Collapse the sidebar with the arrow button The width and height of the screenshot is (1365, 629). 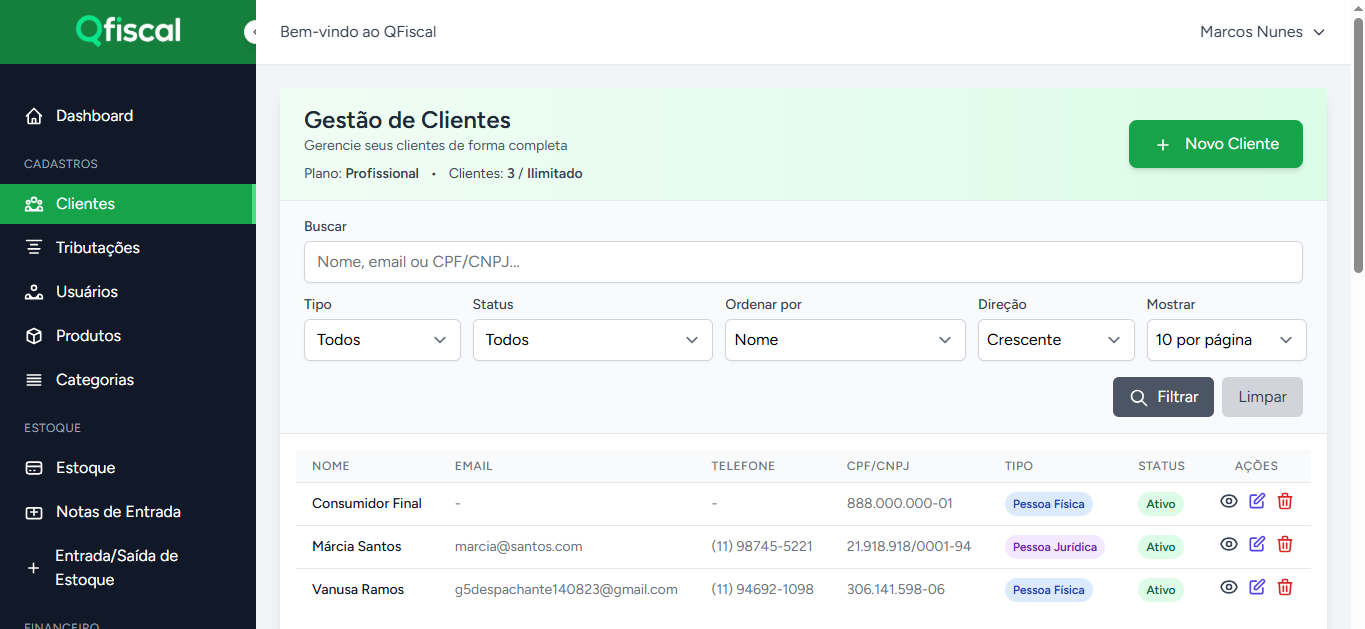pos(252,32)
